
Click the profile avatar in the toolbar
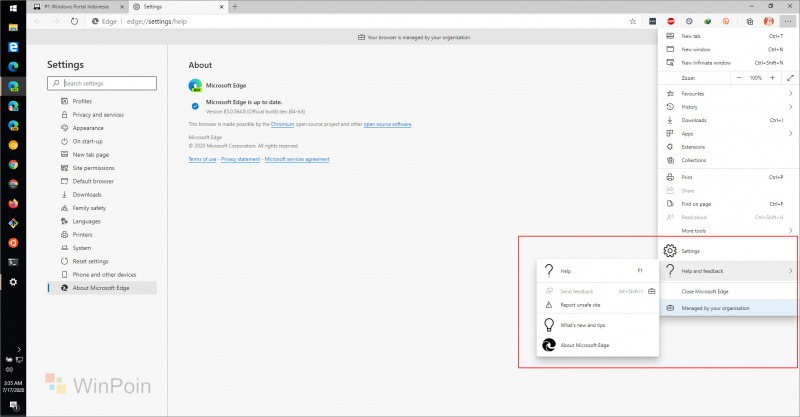768,21
